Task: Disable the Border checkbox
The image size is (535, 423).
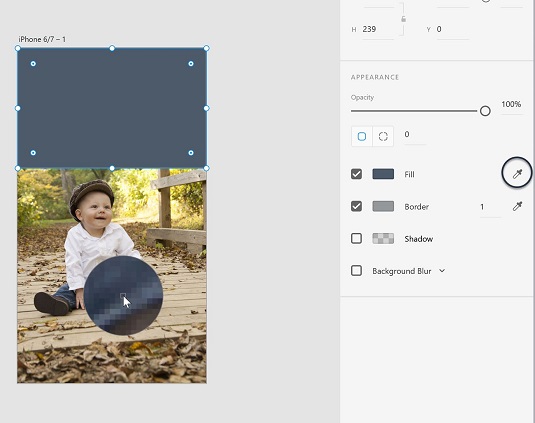Action: 357,206
